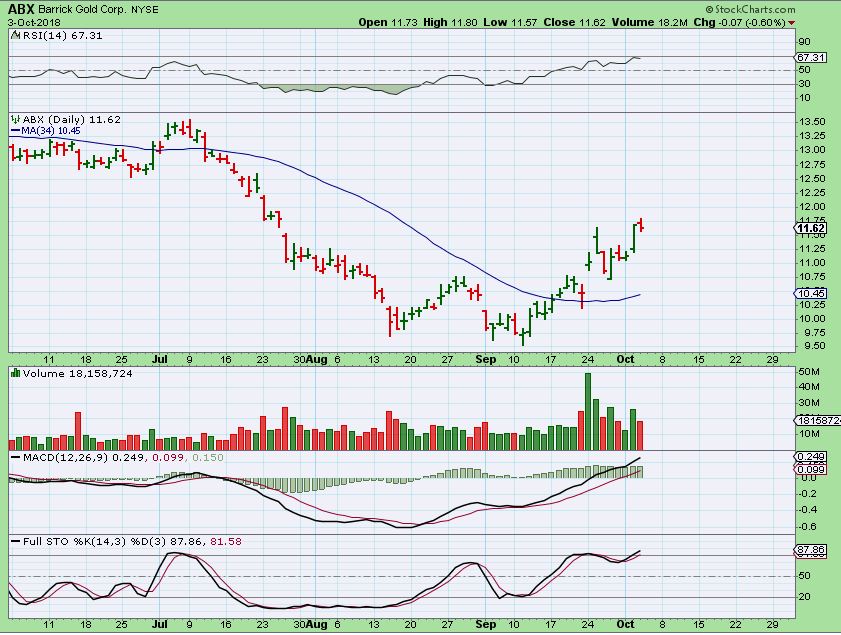Click the 9.50 price axis label
841x635 pixels.
click(x=812, y=346)
